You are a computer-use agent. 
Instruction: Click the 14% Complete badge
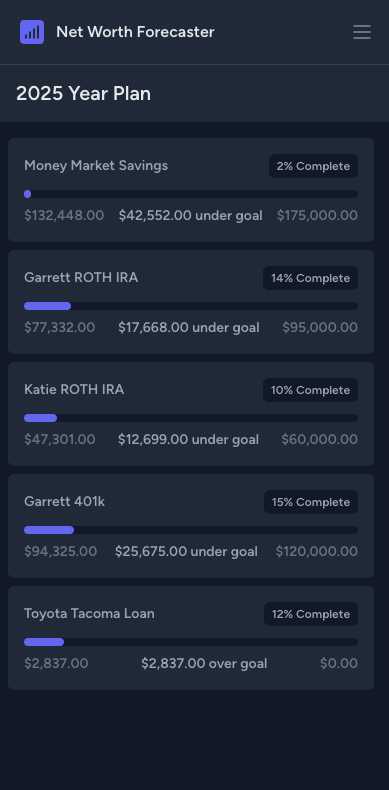[310, 278]
